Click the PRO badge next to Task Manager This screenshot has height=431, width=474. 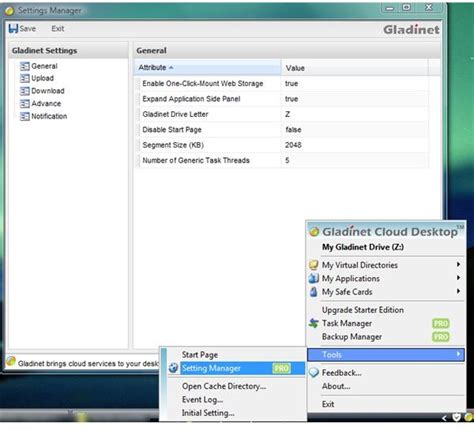441,323
